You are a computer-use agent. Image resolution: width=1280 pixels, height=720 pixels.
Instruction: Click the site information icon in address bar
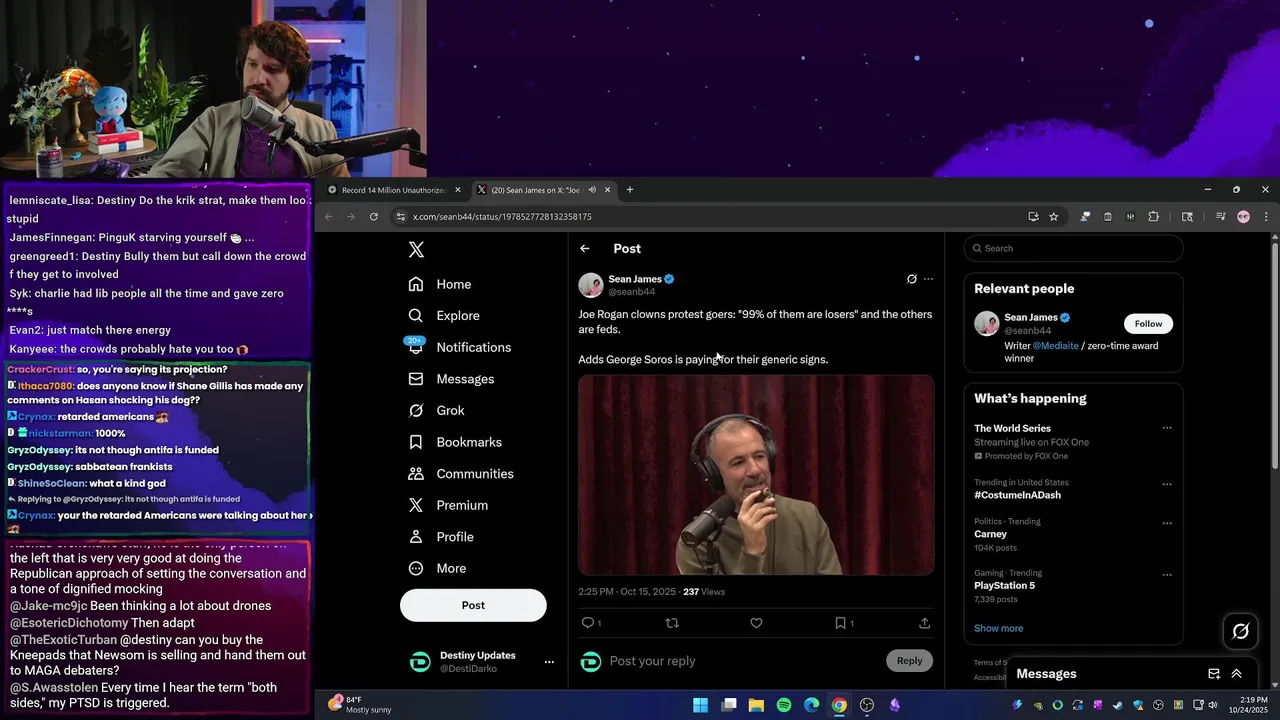pyautogui.click(x=400, y=217)
